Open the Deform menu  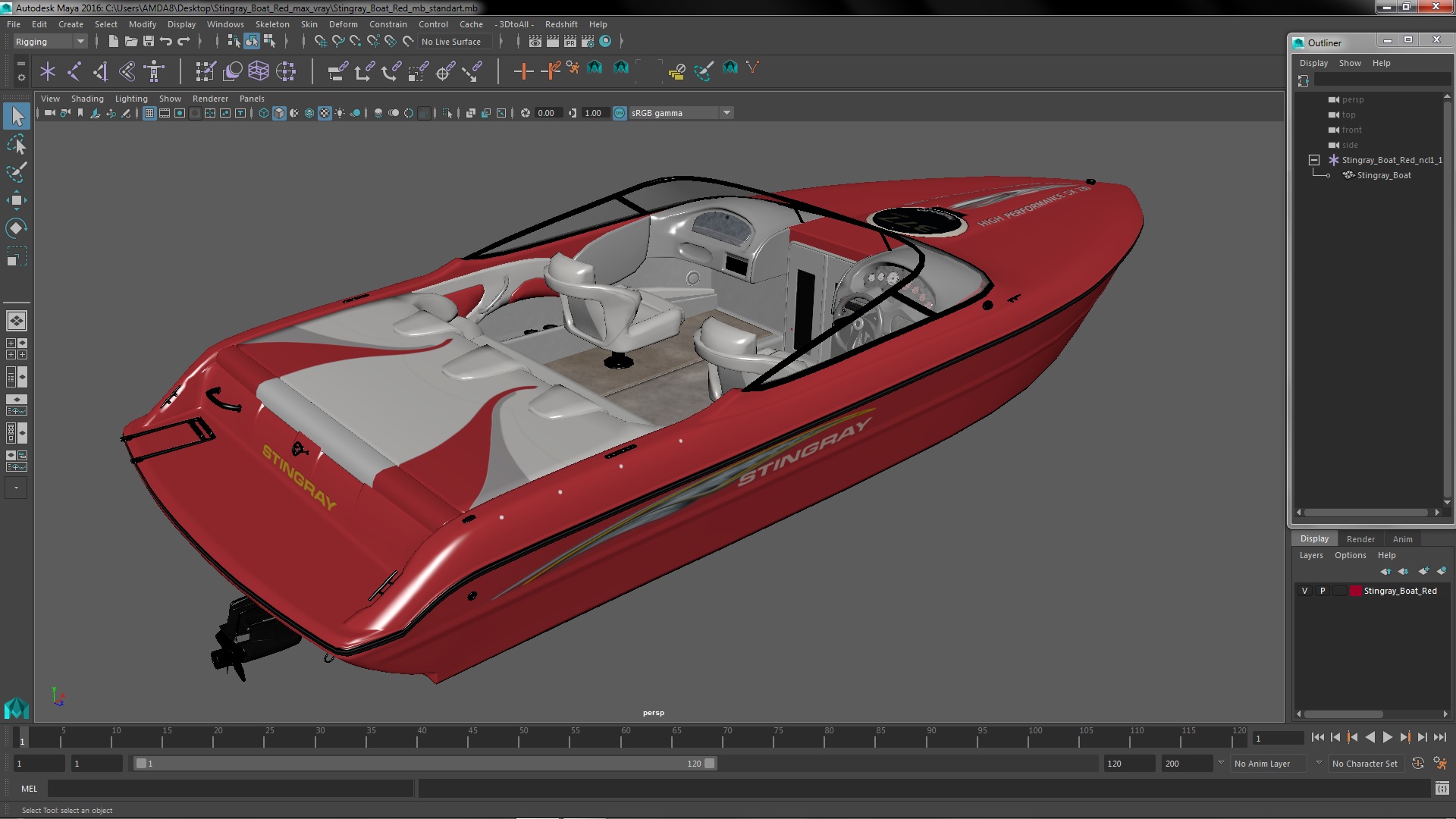tap(343, 24)
